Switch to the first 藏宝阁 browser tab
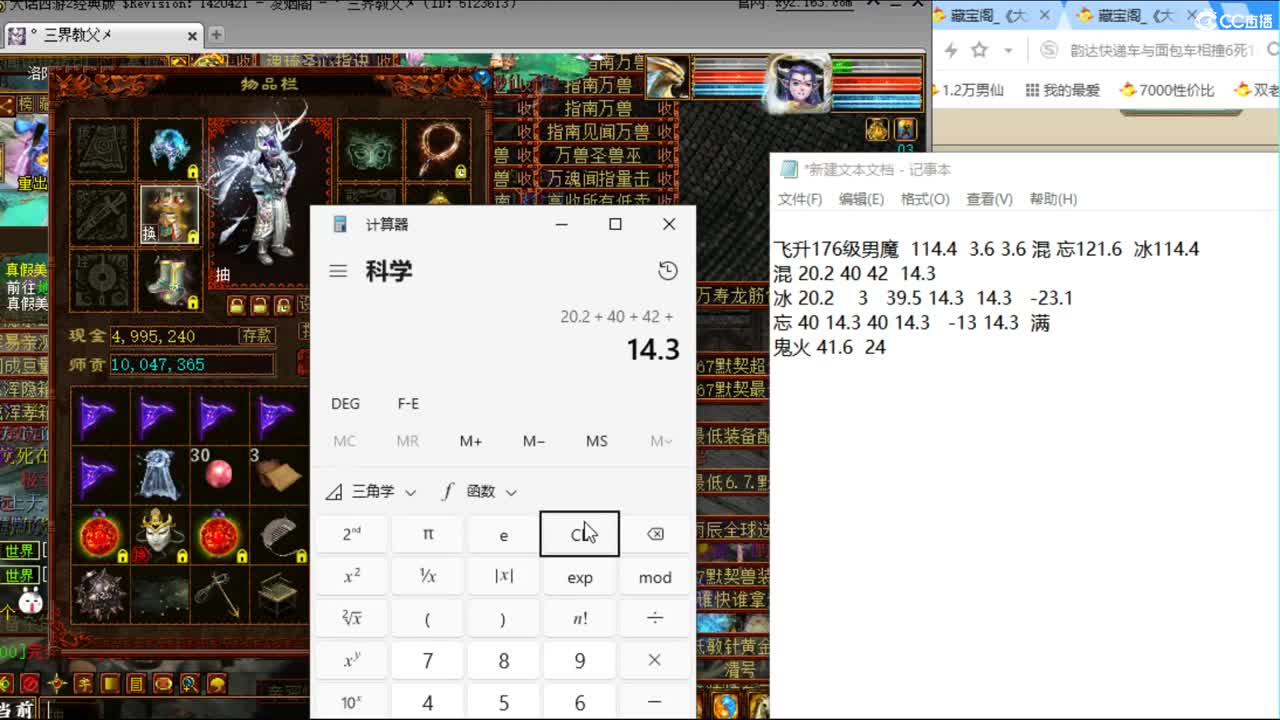The image size is (1280, 720). click(993, 16)
